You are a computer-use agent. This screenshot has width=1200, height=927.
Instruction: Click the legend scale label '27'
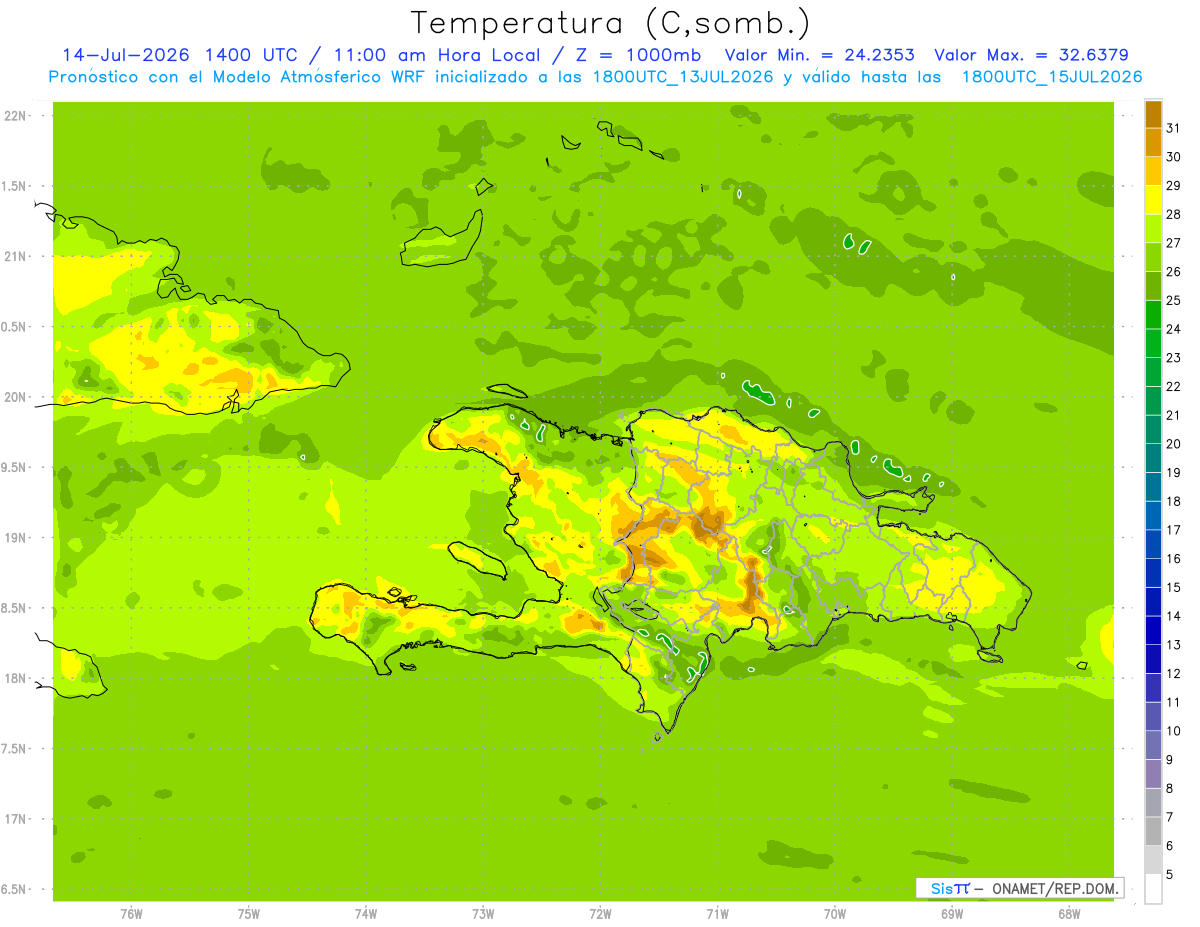1173,242
